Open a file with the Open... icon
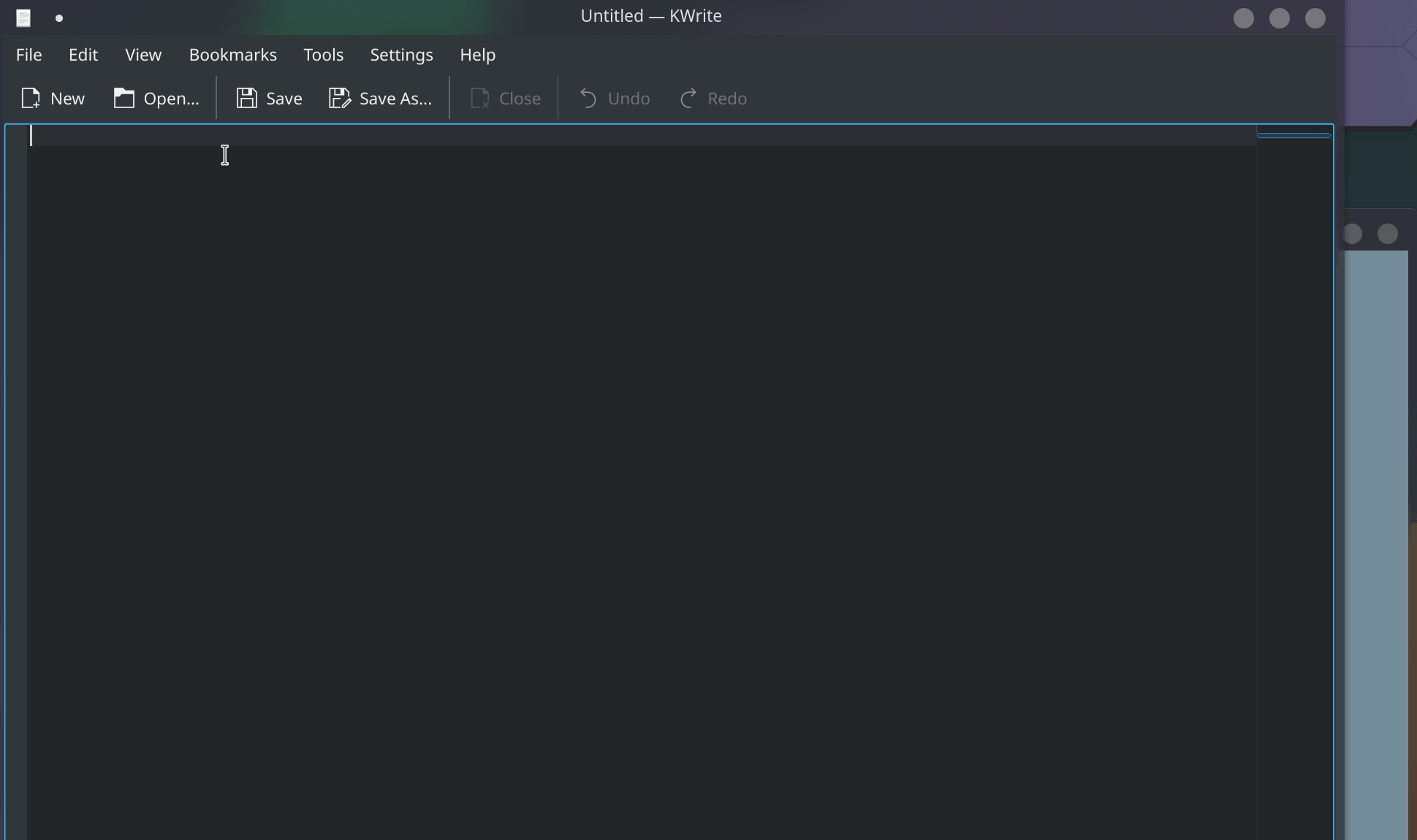This screenshot has height=840, width=1417. coord(124,98)
